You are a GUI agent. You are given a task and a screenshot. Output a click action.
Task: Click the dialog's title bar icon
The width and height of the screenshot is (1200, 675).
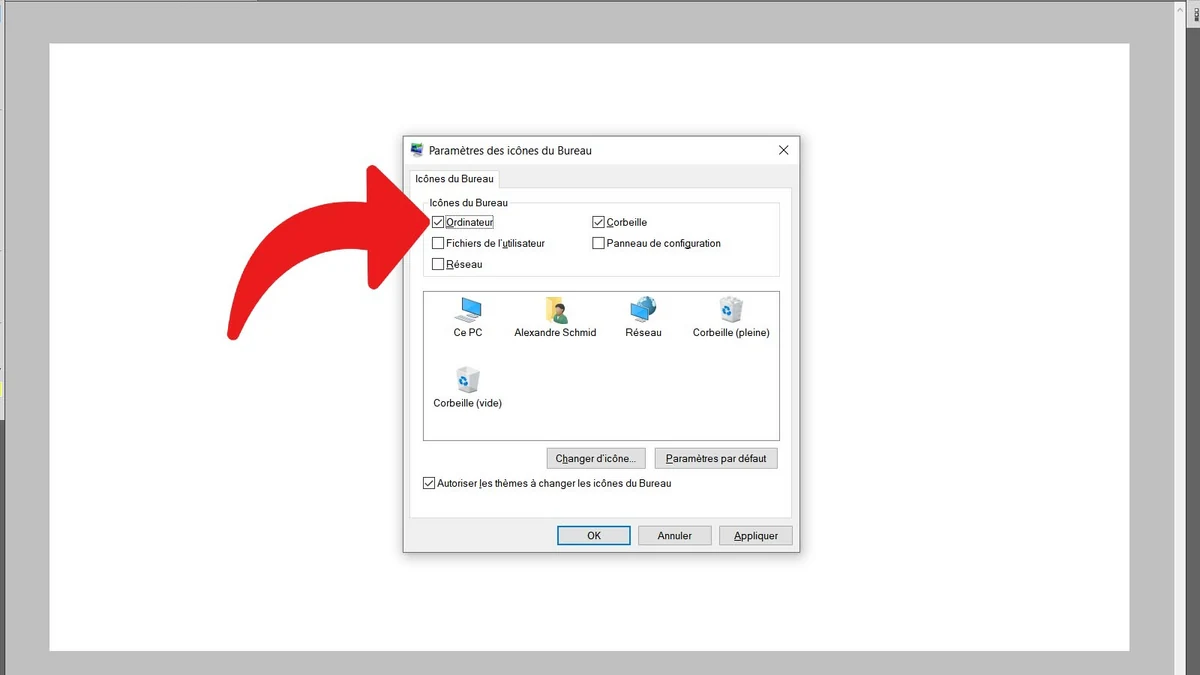[x=415, y=149]
